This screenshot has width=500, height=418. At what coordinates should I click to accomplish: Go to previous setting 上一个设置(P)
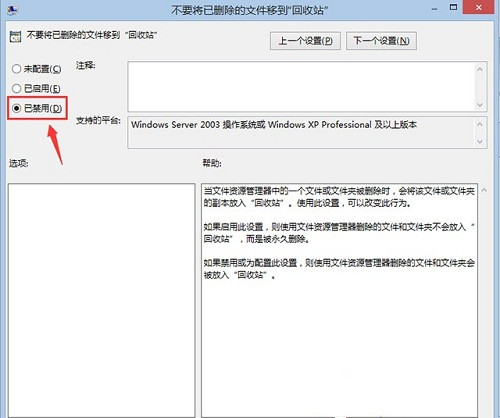305,41
